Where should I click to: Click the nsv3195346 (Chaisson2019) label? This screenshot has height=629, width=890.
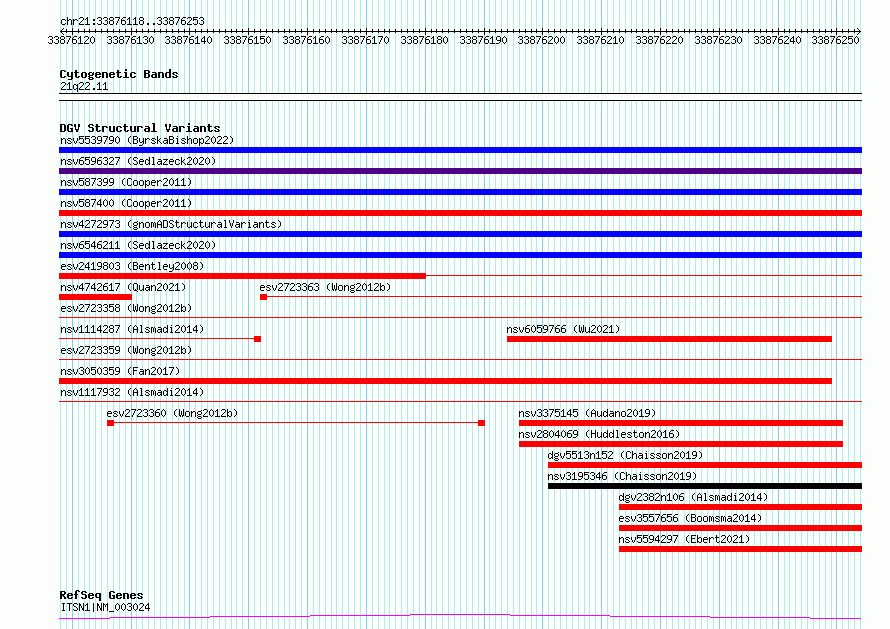pos(622,476)
